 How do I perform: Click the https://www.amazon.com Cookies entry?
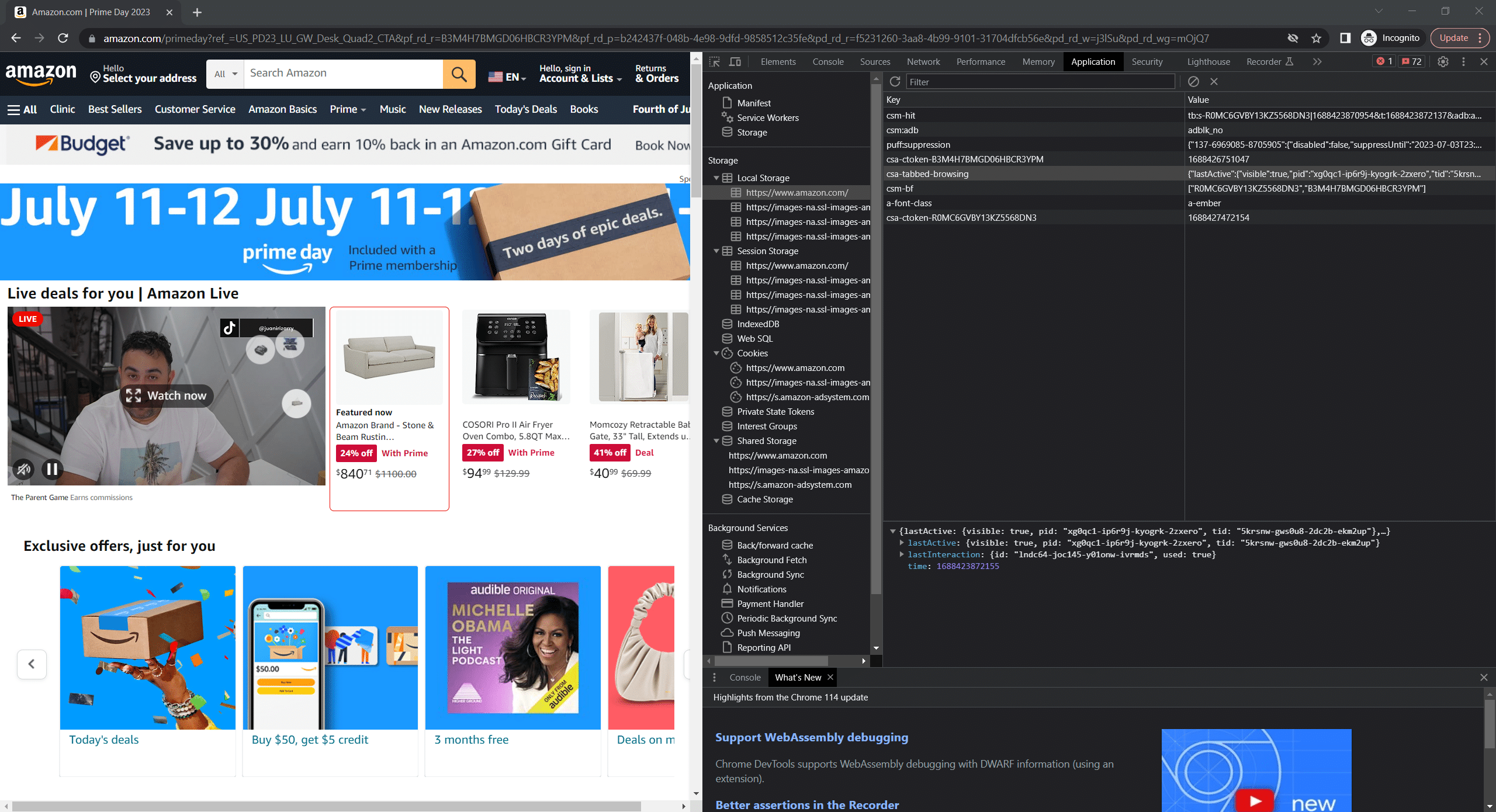pos(793,368)
